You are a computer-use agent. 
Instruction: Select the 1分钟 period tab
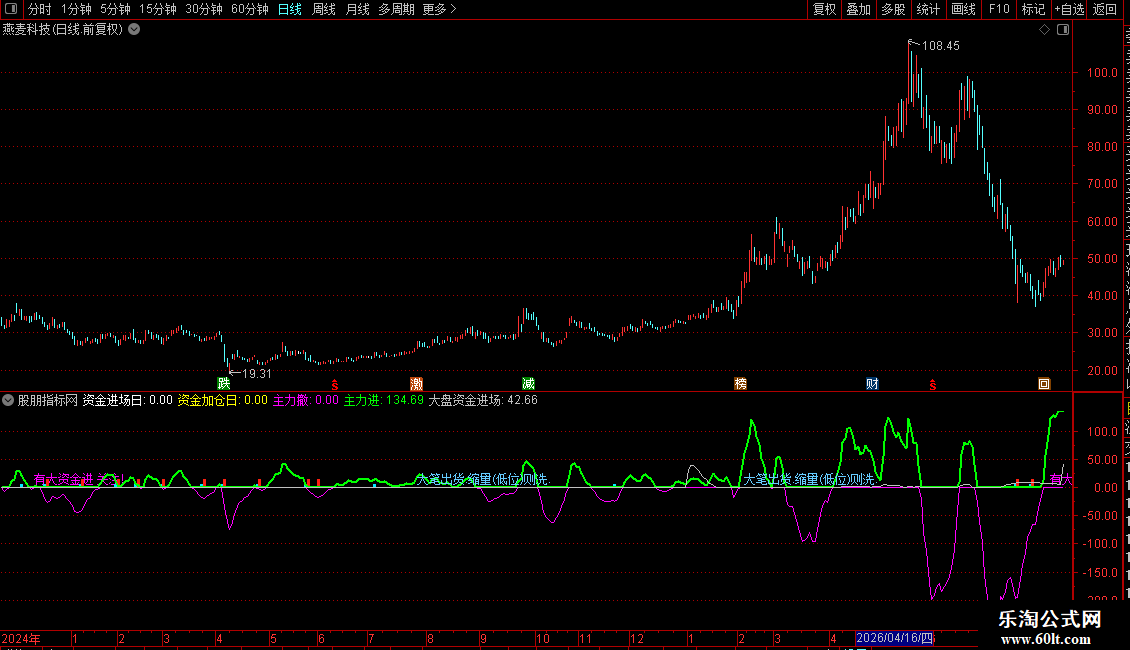pyautogui.click(x=76, y=9)
